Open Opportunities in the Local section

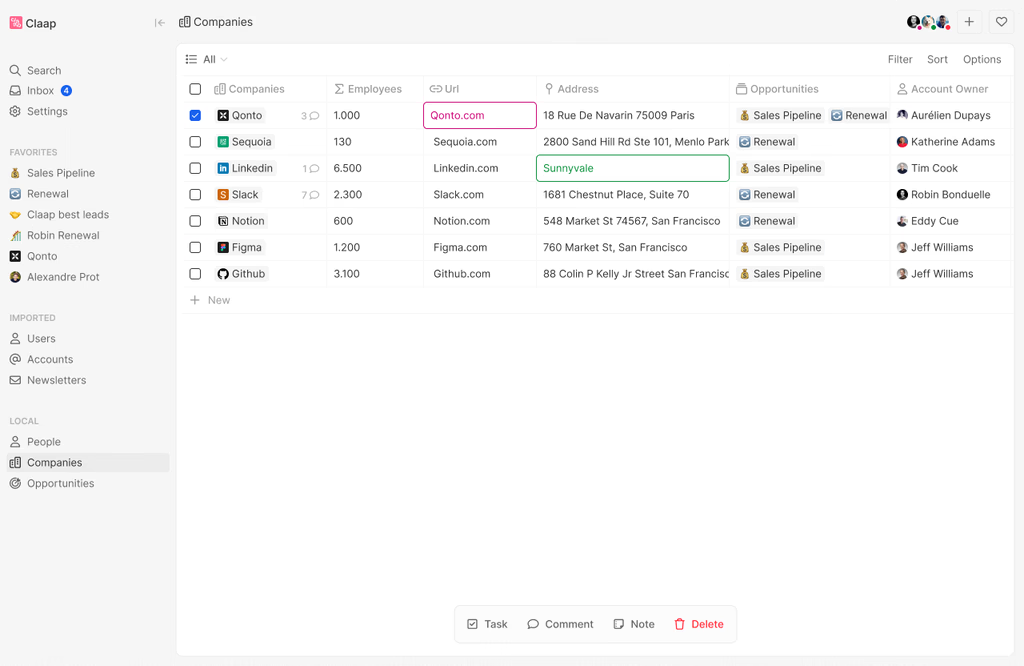[60, 484]
